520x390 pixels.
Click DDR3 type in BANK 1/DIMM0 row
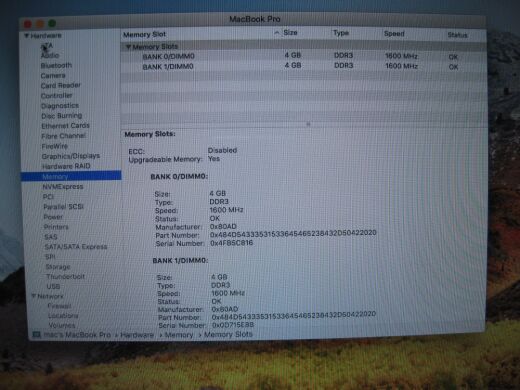[x=344, y=66]
